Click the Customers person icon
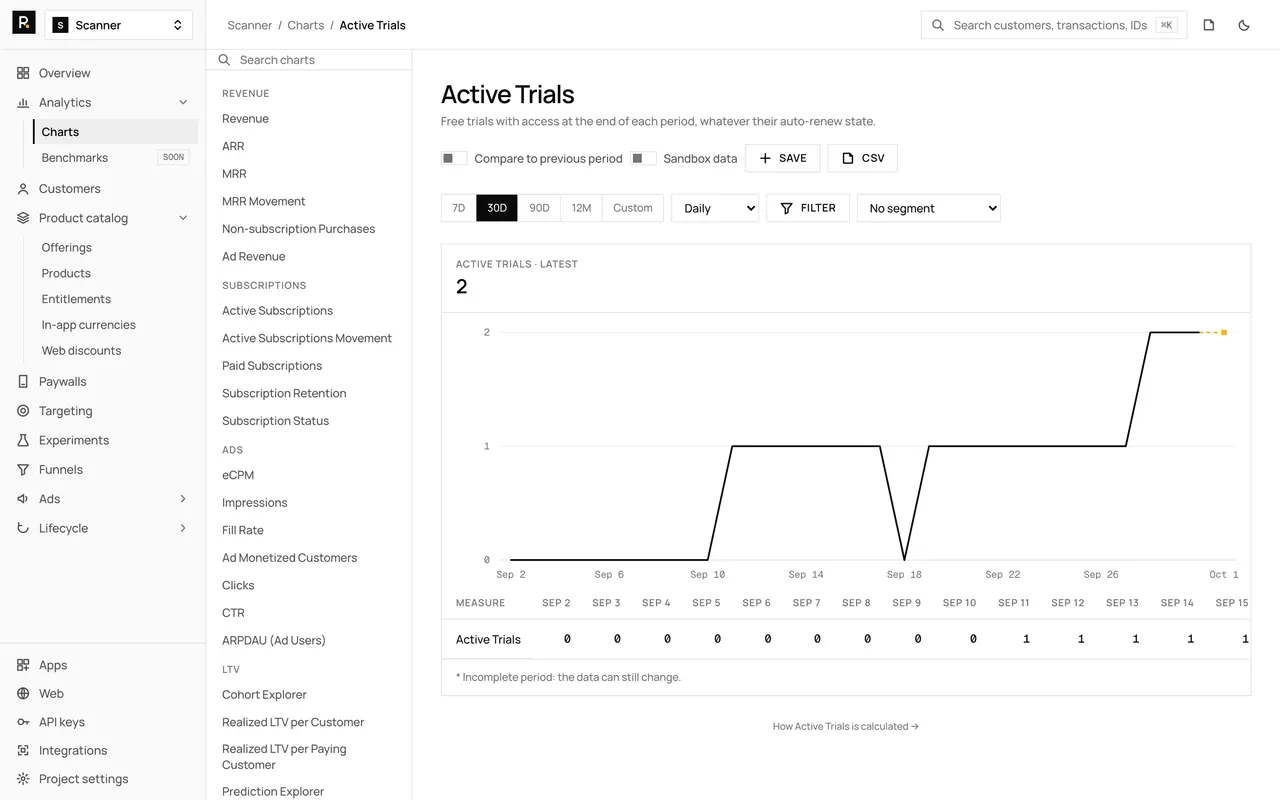The width and height of the screenshot is (1280, 800). click(23, 188)
